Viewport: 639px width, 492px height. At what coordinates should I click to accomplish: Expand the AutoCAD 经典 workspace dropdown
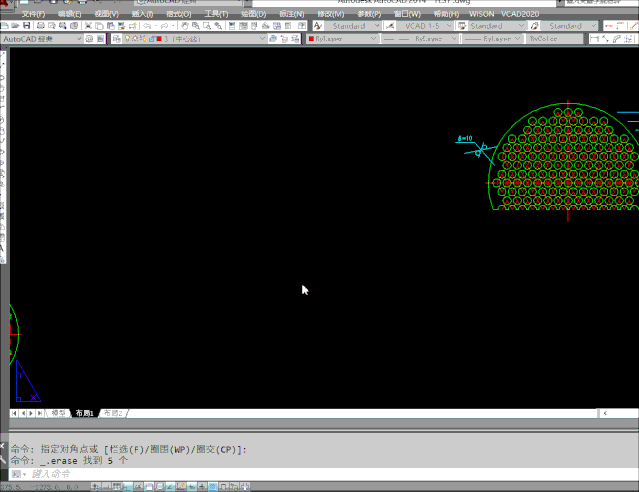pyautogui.click(x=78, y=39)
